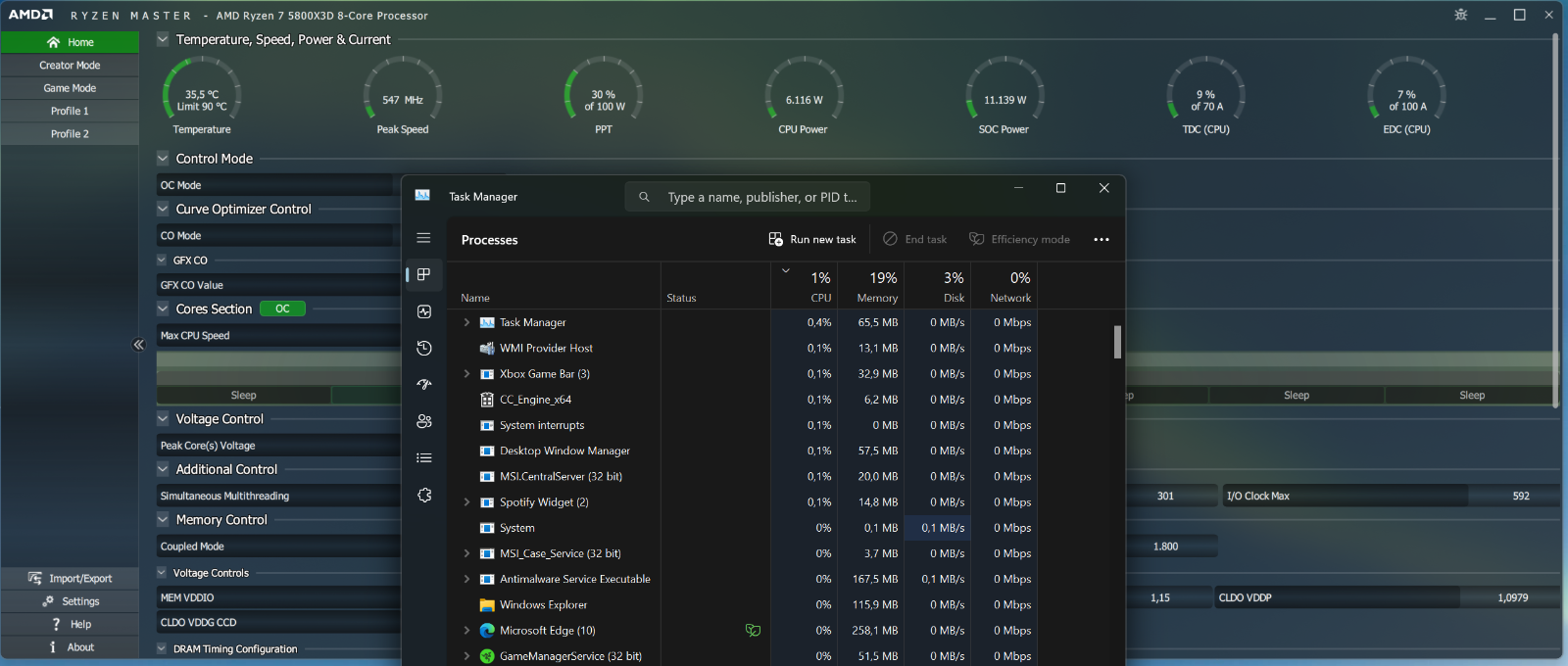Viewport: 1568px width, 666px height.
Task: Open Task Manager's hamburger navigation menu
Action: coord(423,238)
